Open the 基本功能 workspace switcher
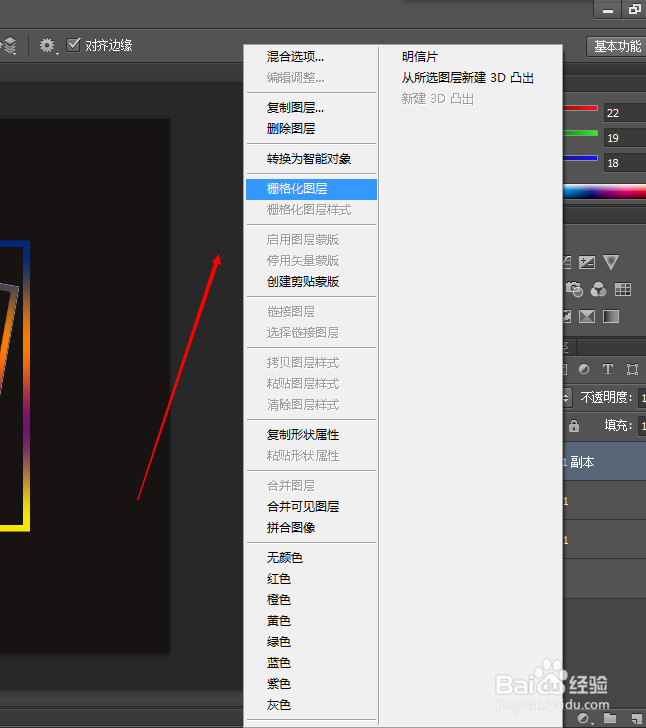646x728 pixels. click(616, 46)
